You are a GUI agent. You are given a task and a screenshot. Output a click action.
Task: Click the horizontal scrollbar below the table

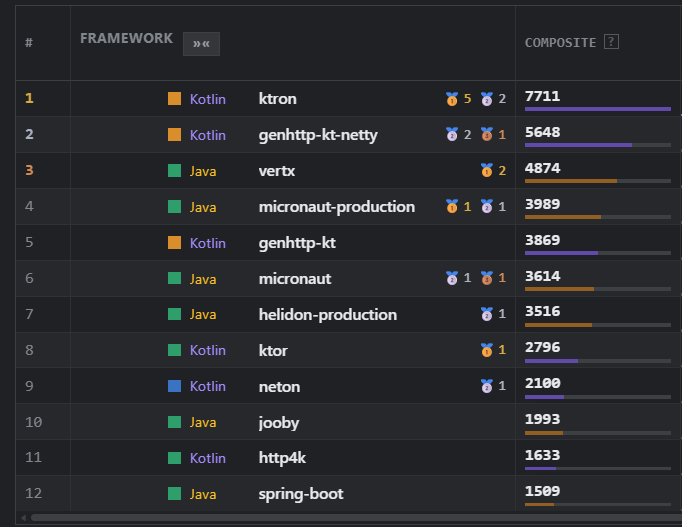click(356, 518)
